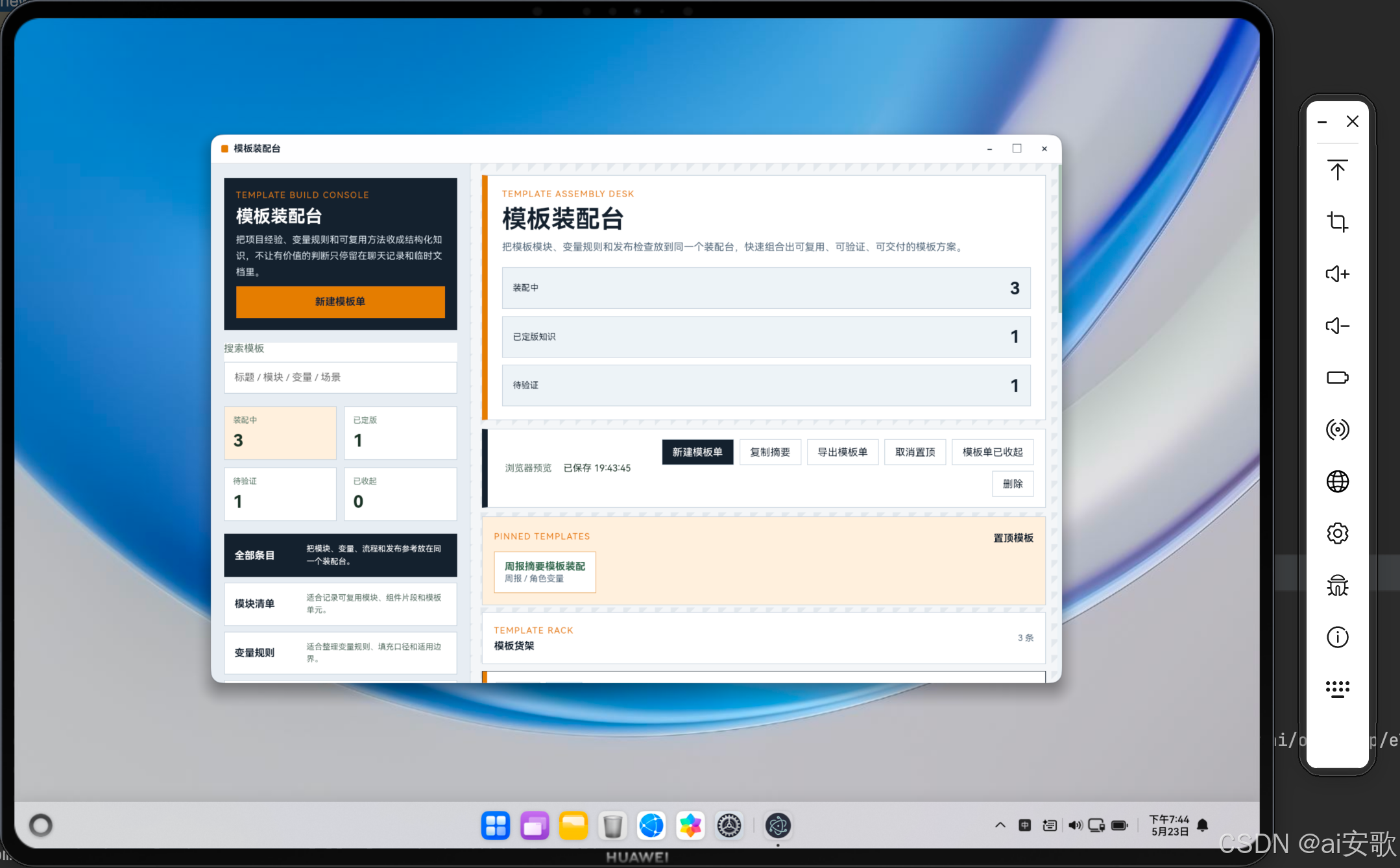This screenshot has height=868, width=1400.
Task: Open the keyboard tray icon beside 中
Action: [1050, 825]
